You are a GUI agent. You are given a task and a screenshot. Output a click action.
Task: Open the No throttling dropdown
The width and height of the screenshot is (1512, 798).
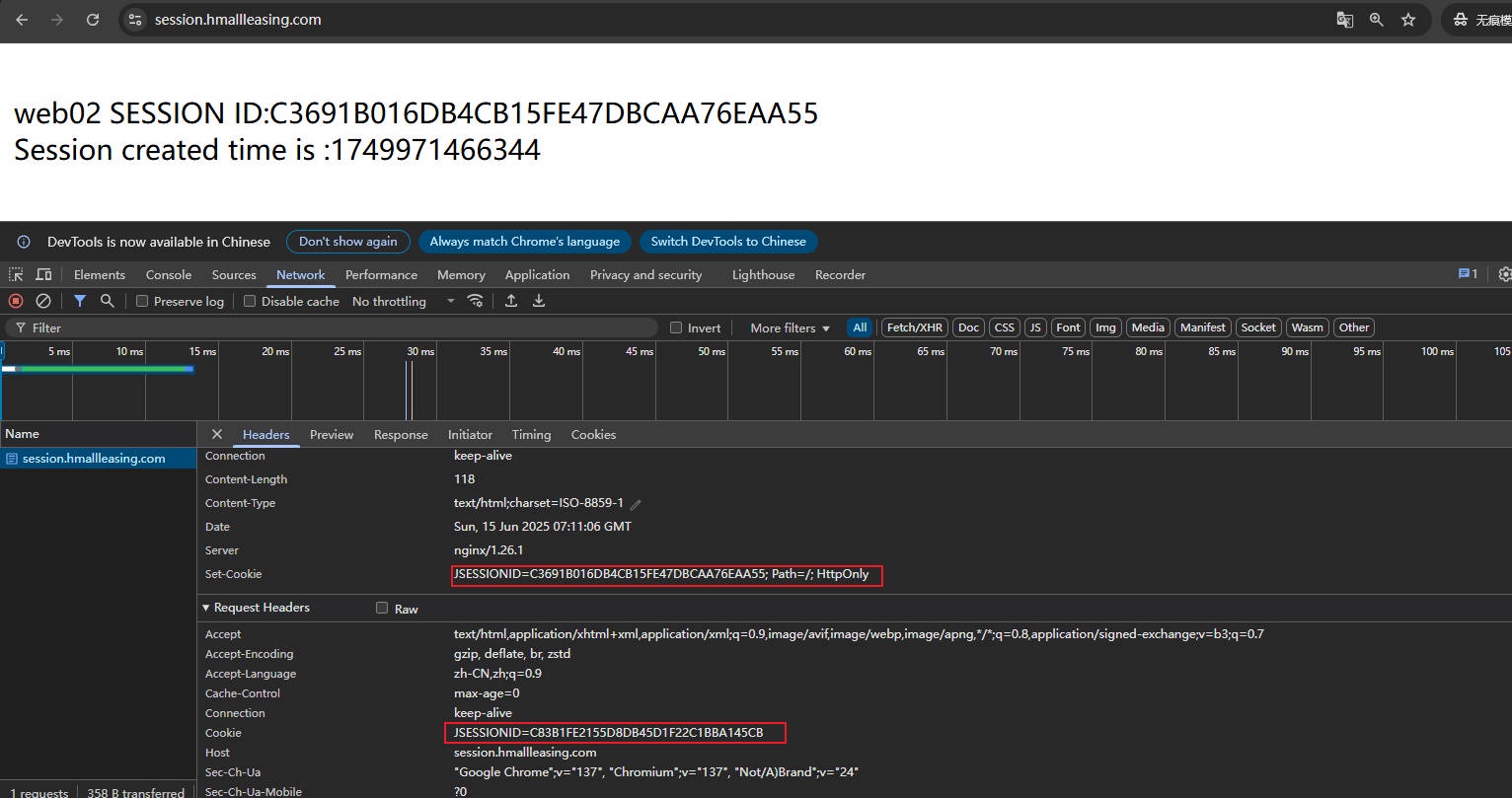tap(403, 301)
